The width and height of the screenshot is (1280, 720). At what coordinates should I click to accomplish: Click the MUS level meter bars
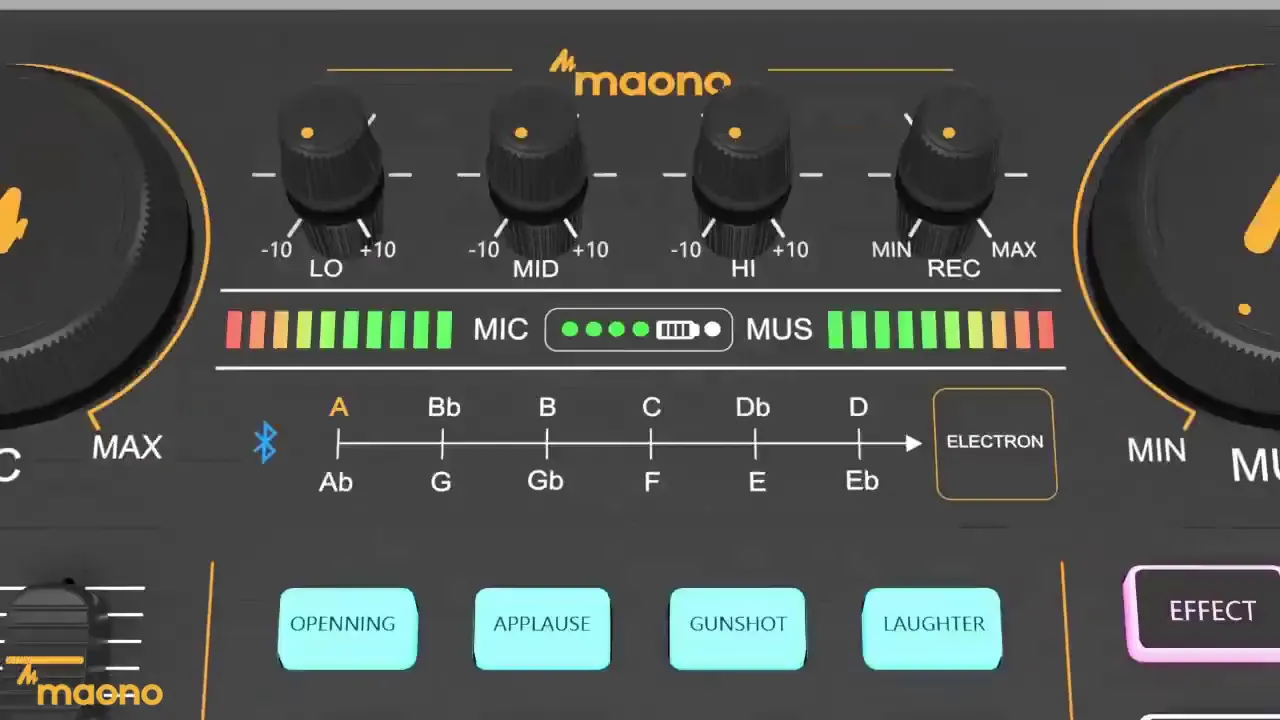point(941,330)
